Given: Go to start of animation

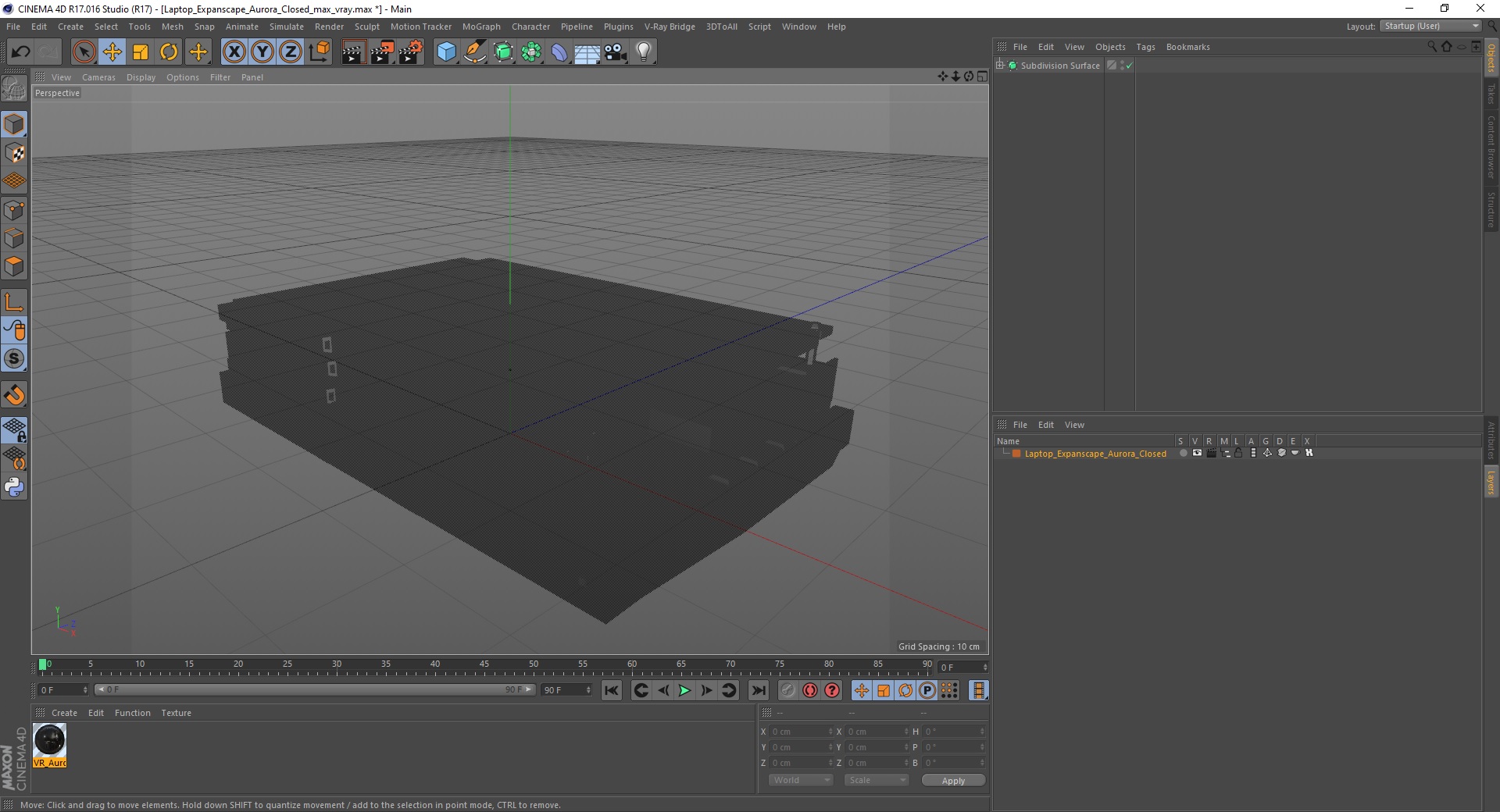Looking at the screenshot, I should pyautogui.click(x=612, y=690).
